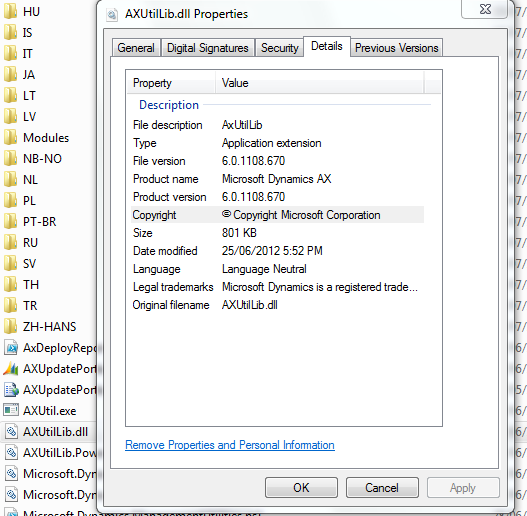
Task: Open the Previous Versions tab
Action: click(x=397, y=48)
